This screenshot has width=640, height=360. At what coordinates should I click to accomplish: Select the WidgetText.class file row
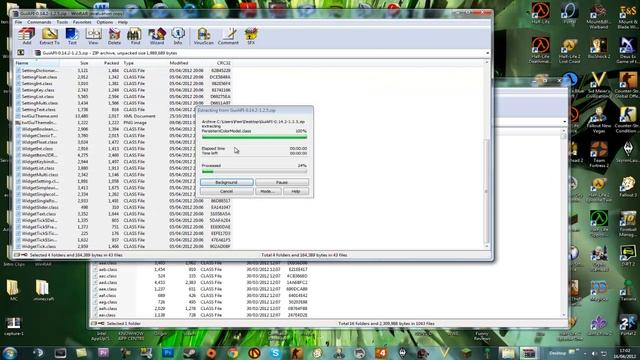(x=123, y=214)
